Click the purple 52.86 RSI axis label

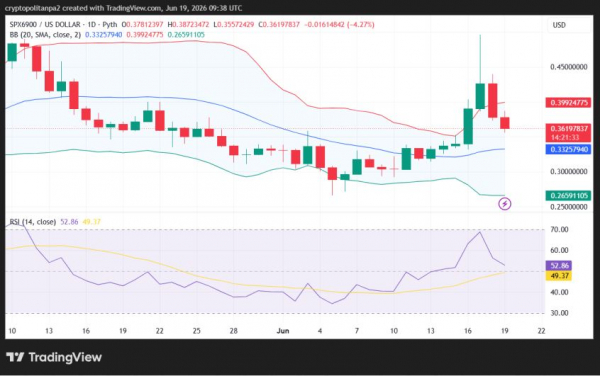pos(559,265)
